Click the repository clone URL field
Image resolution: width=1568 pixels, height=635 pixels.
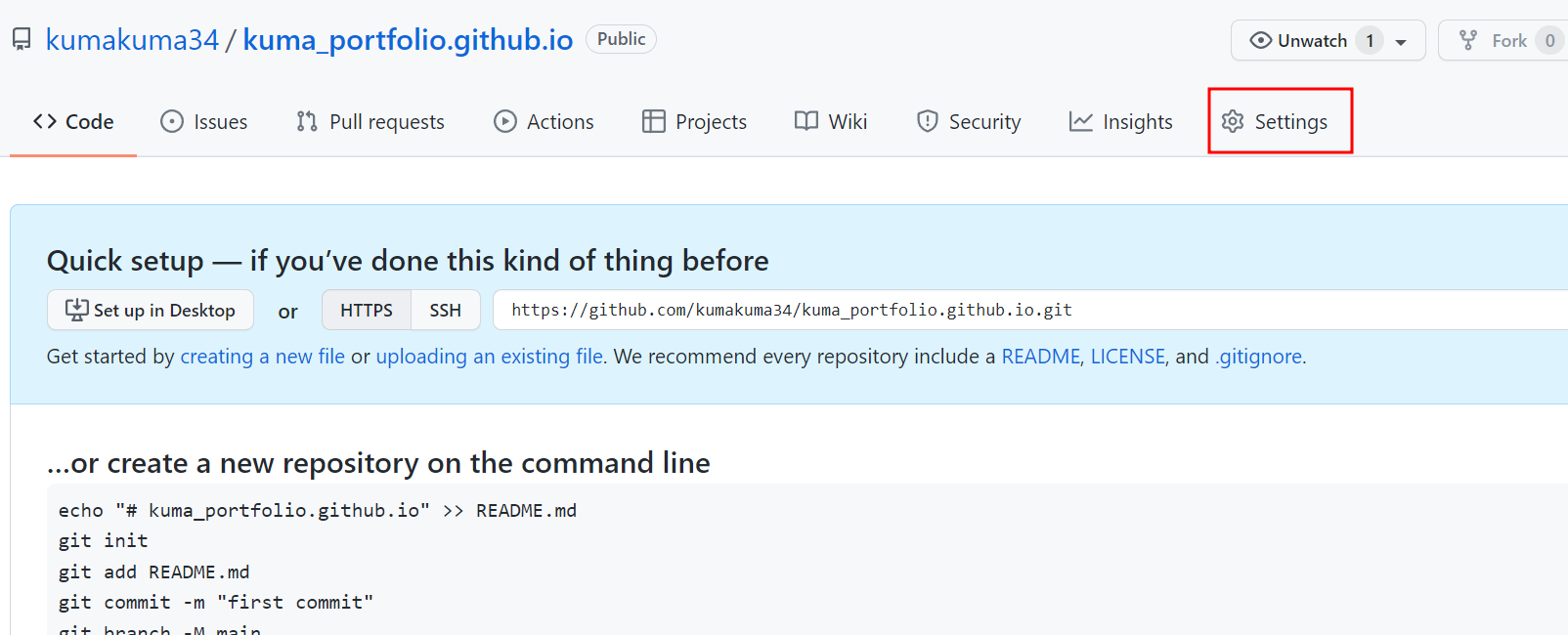pos(1030,310)
